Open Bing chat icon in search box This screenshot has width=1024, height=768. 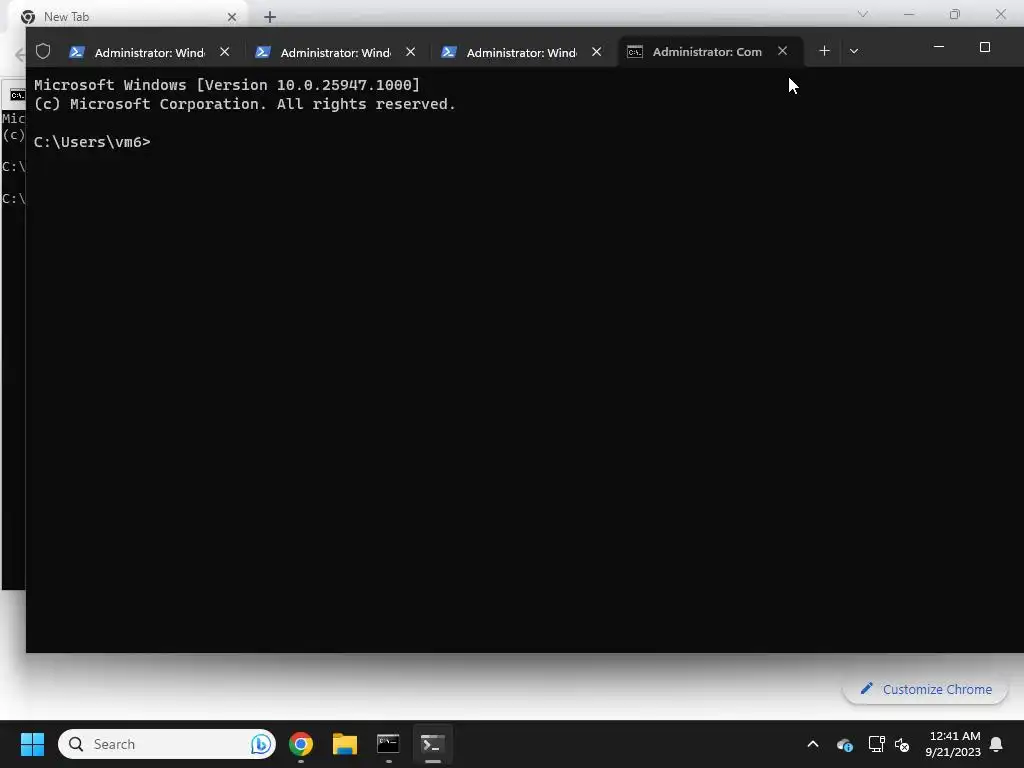[261, 744]
